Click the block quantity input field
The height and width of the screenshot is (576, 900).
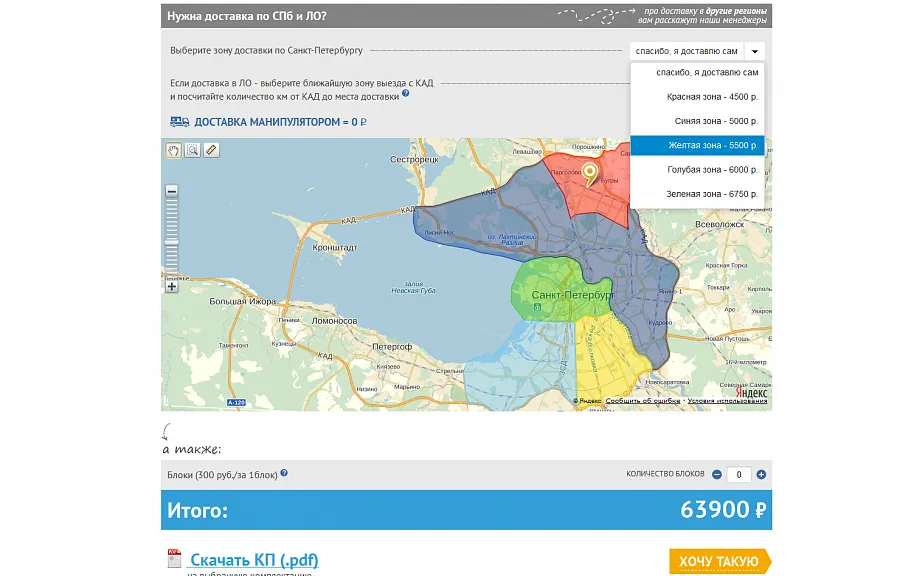click(739, 474)
